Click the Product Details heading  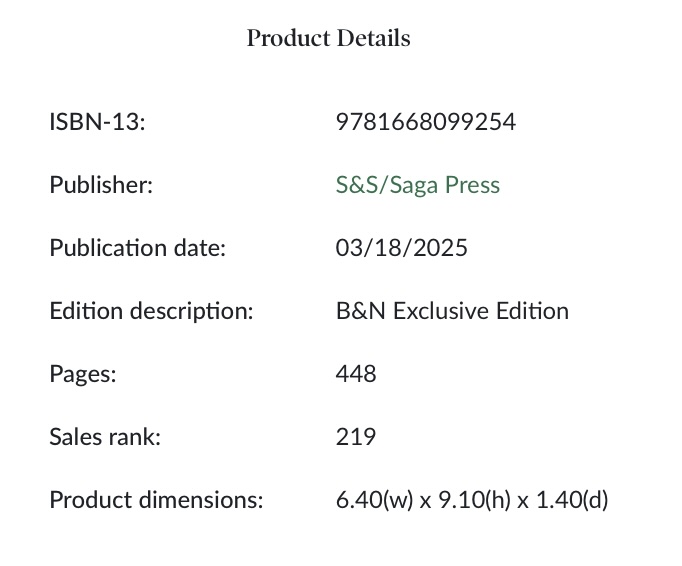[328, 39]
